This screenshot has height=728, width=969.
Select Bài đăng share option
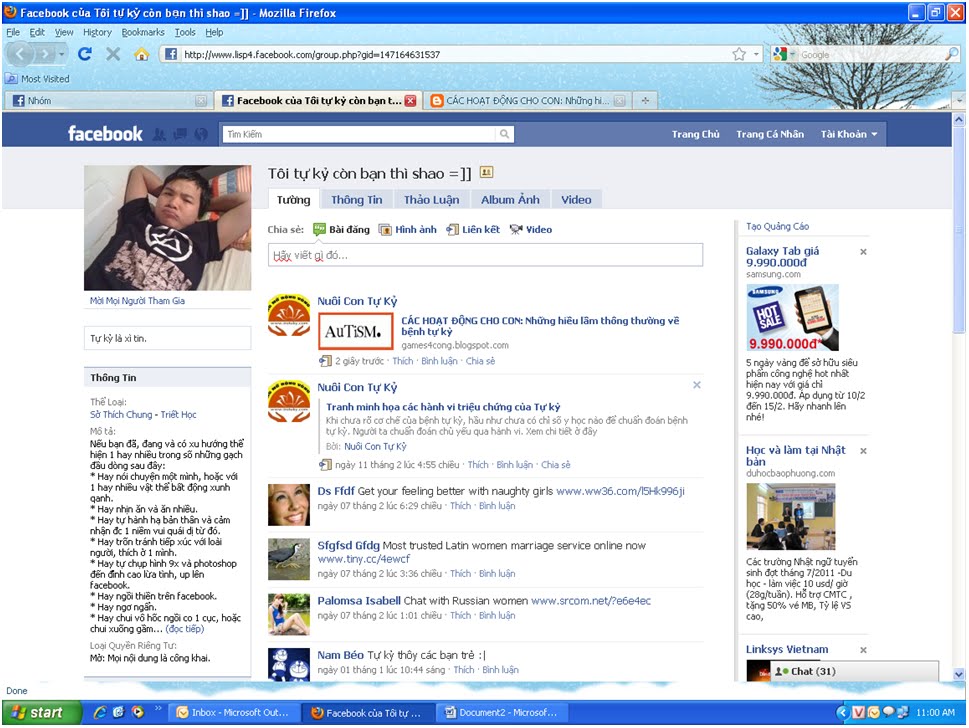click(342, 229)
